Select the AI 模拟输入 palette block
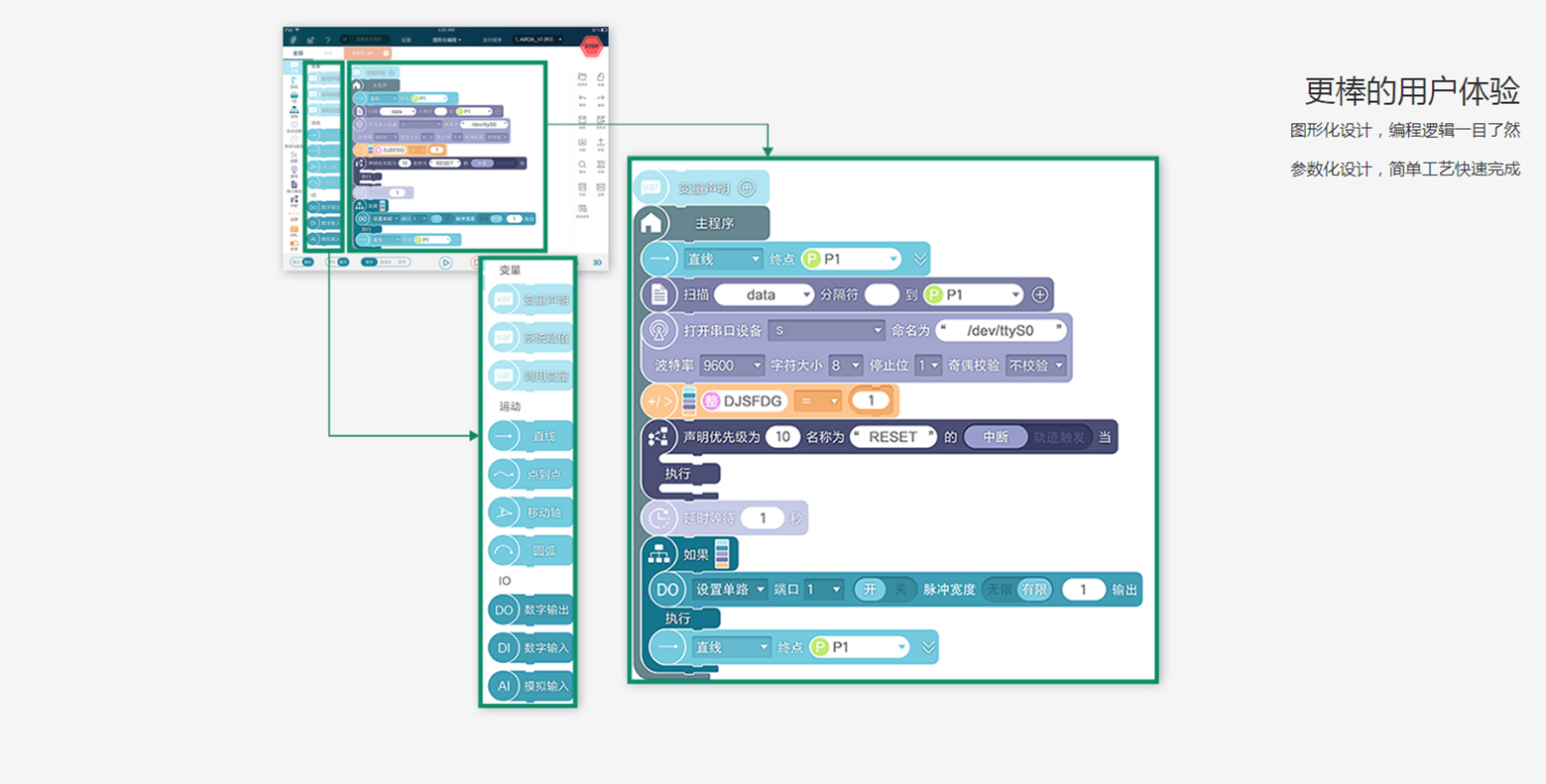This screenshot has height=784, width=1546. point(530,686)
